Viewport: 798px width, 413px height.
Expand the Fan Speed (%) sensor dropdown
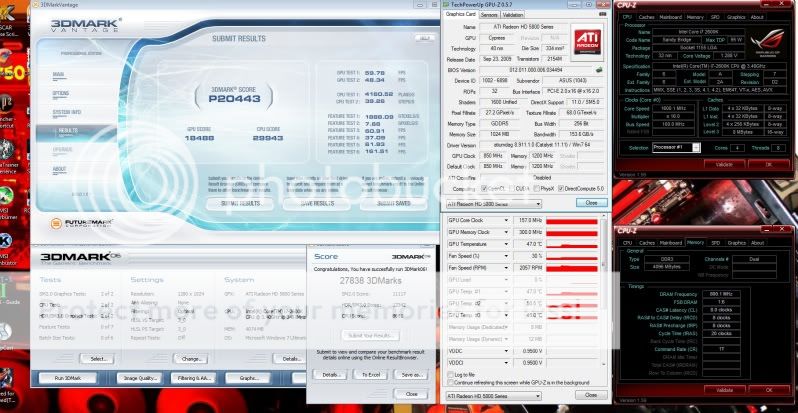click(x=506, y=256)
